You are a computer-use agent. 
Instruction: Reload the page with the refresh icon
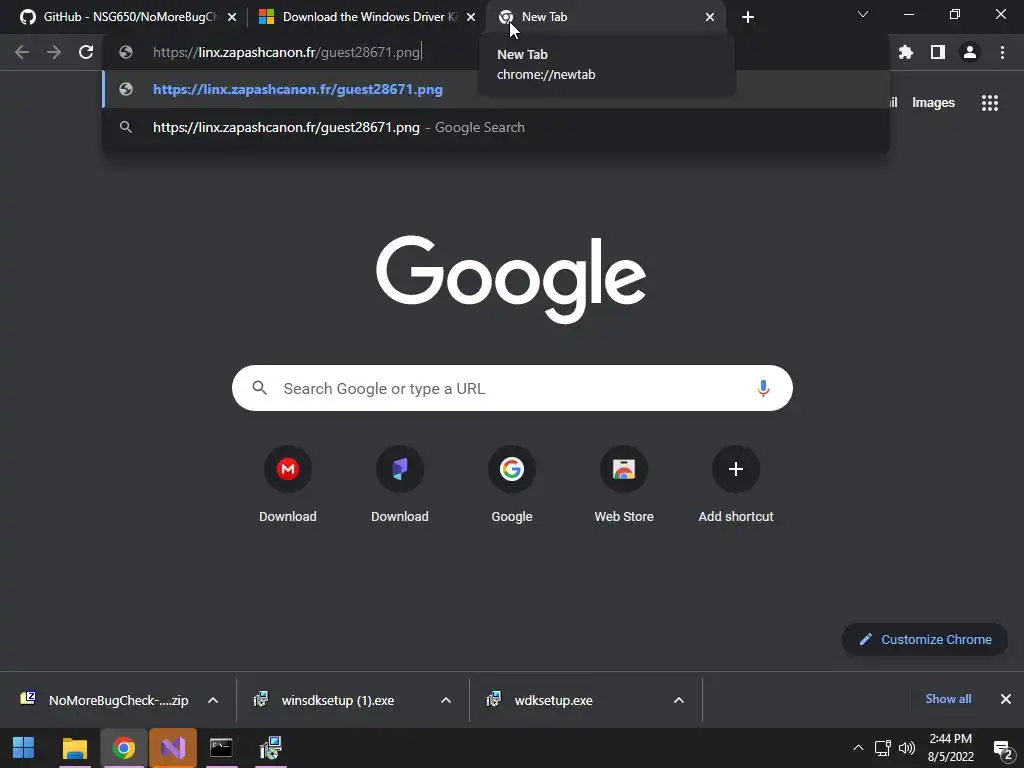point(86,52)
